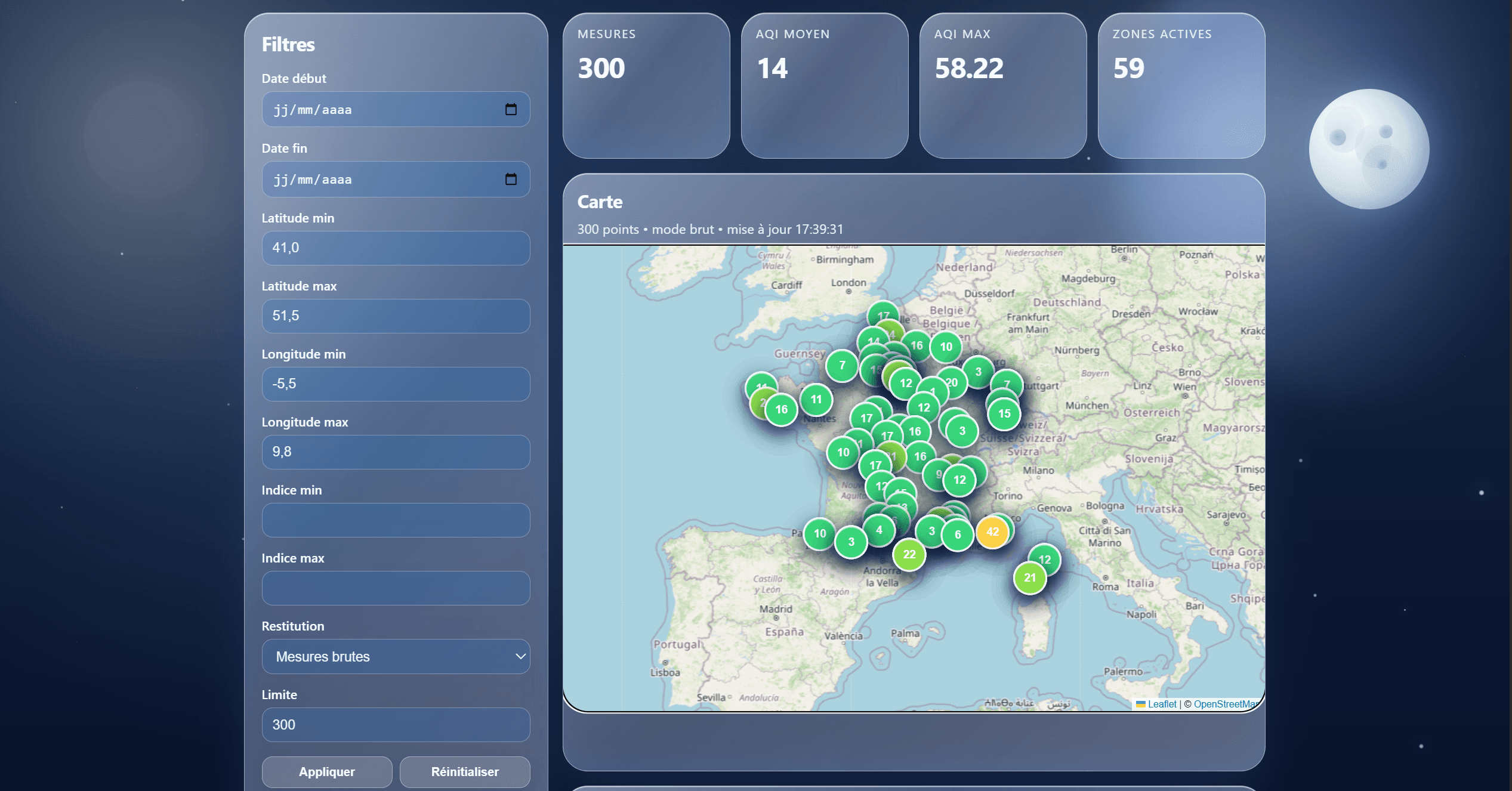1512x791 pixels.
Task: Click the empty Indice max field
Action: pyautogui.click(x=396, y=588)
